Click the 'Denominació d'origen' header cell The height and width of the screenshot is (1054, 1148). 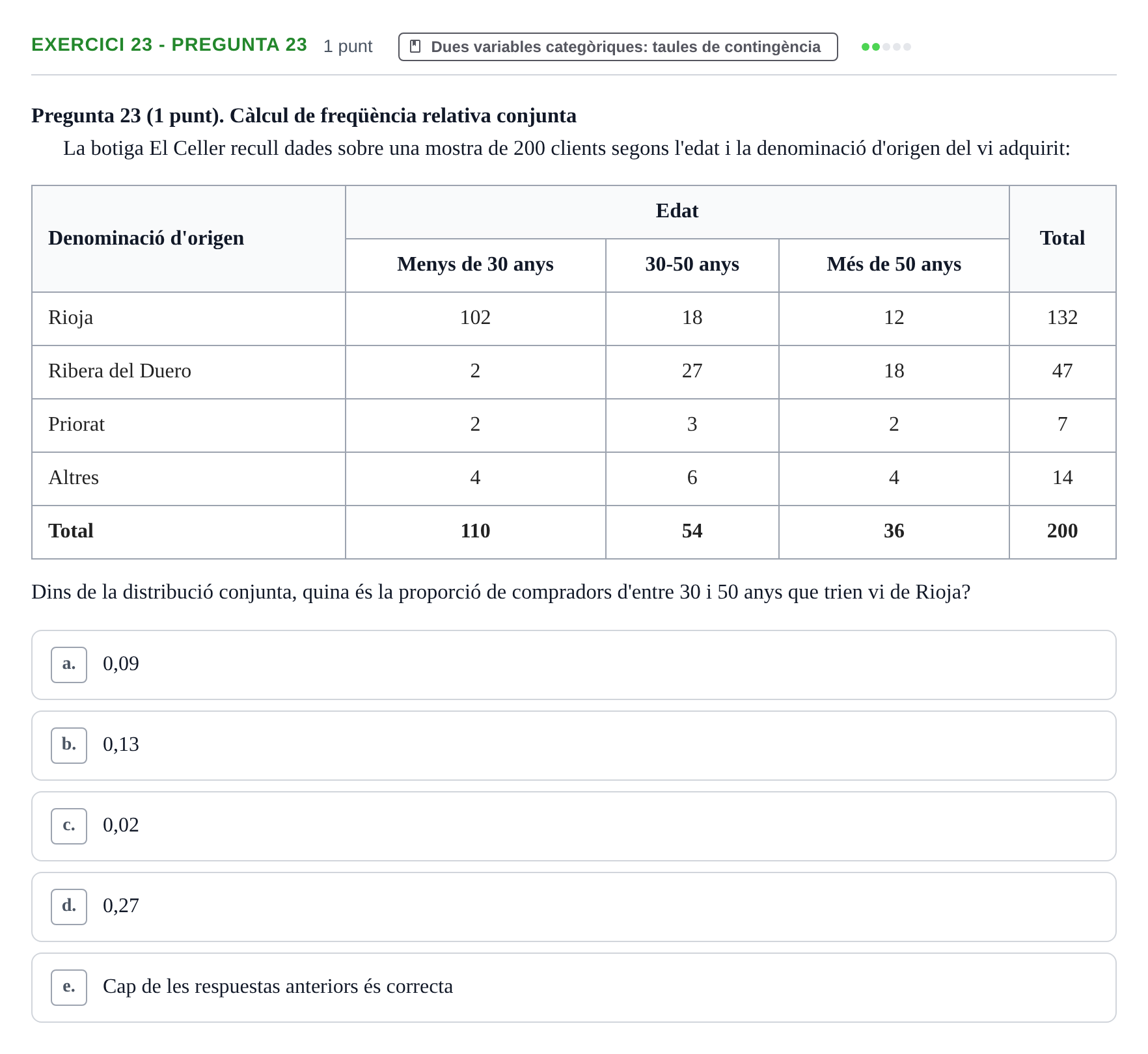point(189,238)
